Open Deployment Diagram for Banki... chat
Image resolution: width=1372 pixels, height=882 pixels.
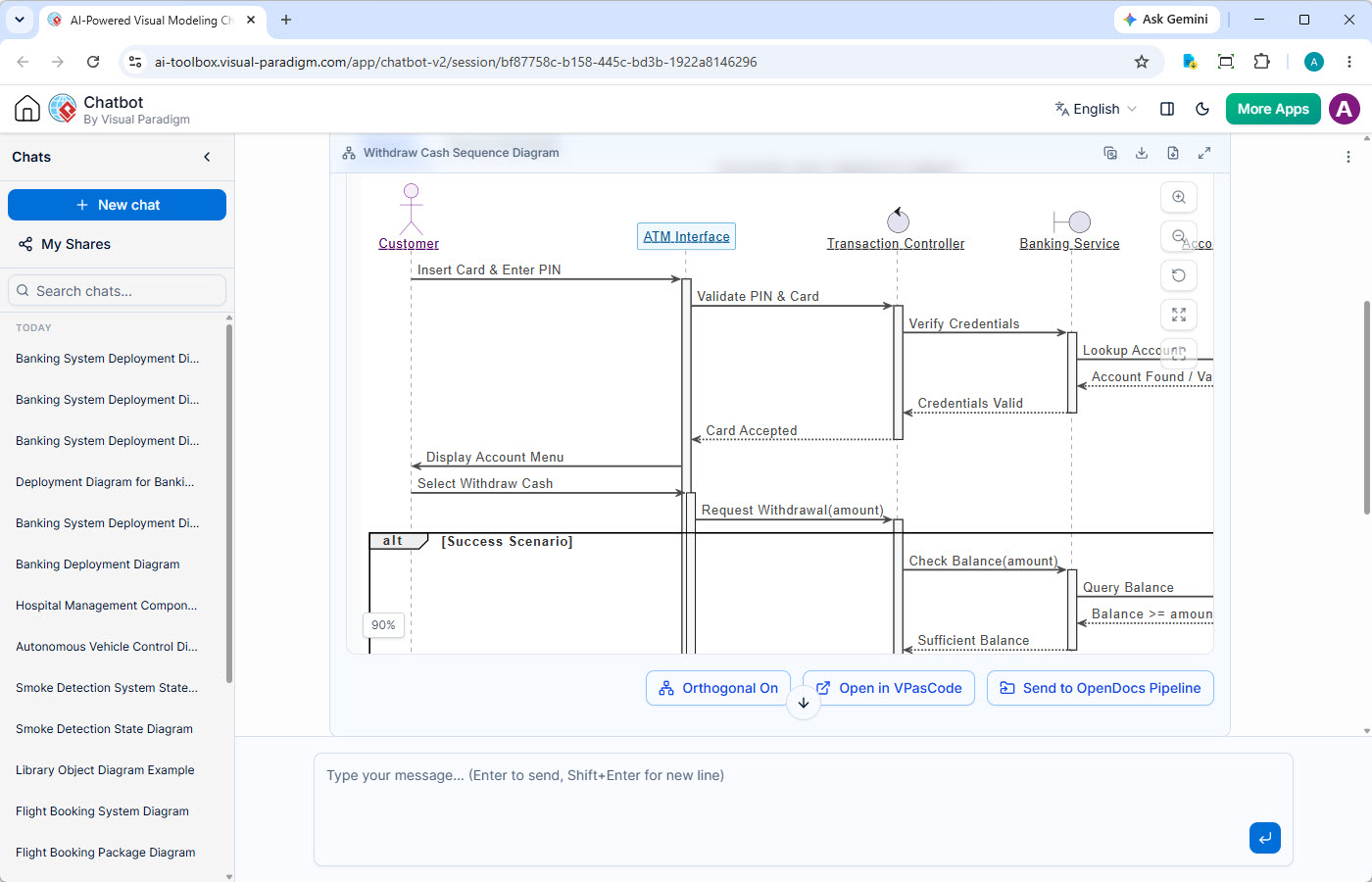click(x=105, y=482)
